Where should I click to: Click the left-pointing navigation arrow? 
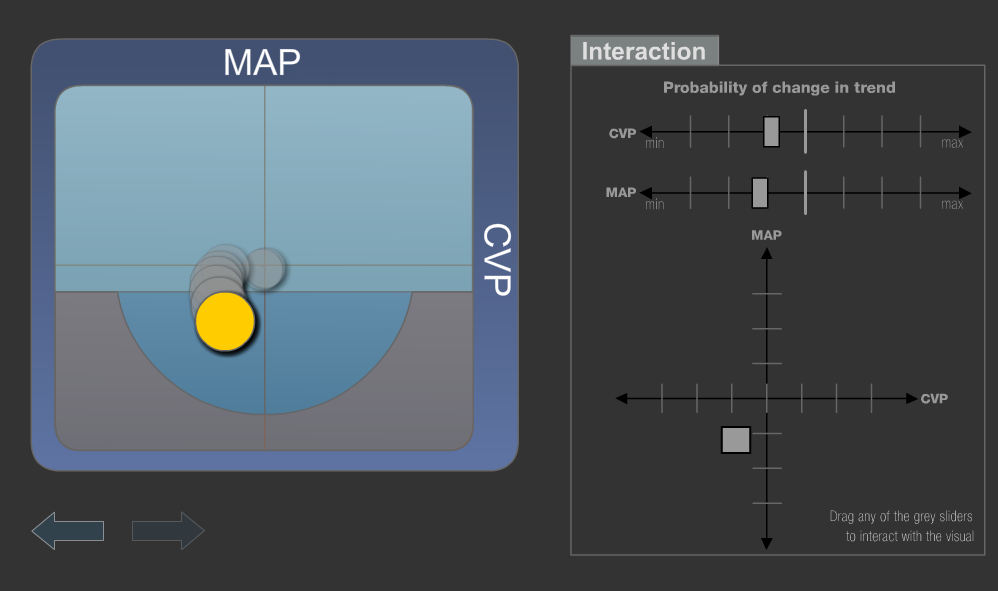pyautogui.click(x=67, y=531)
